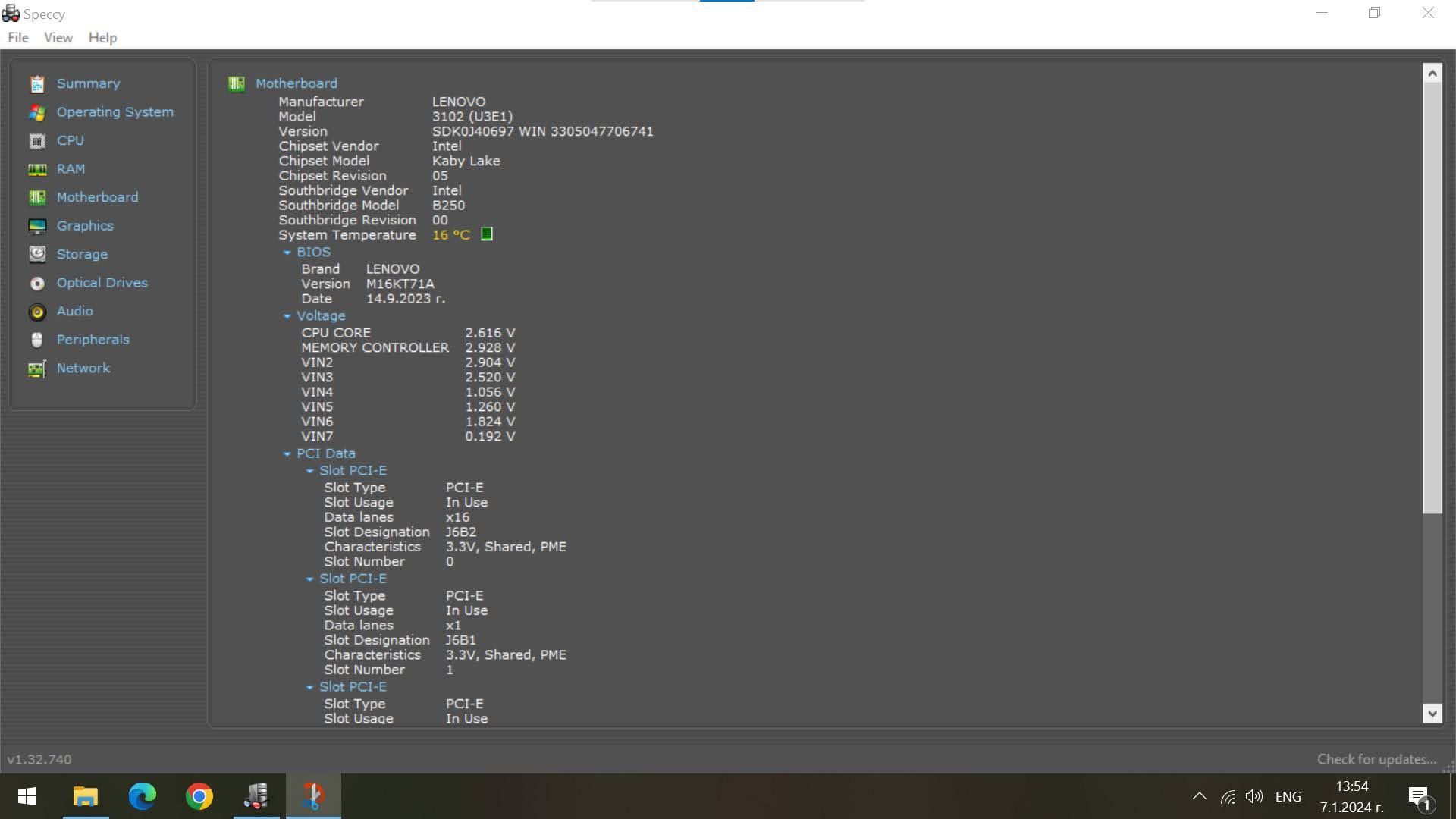Screen dimensions: 1456x819
Task: Click the Storage hard drive icon
Action: [x=37, y=254]
